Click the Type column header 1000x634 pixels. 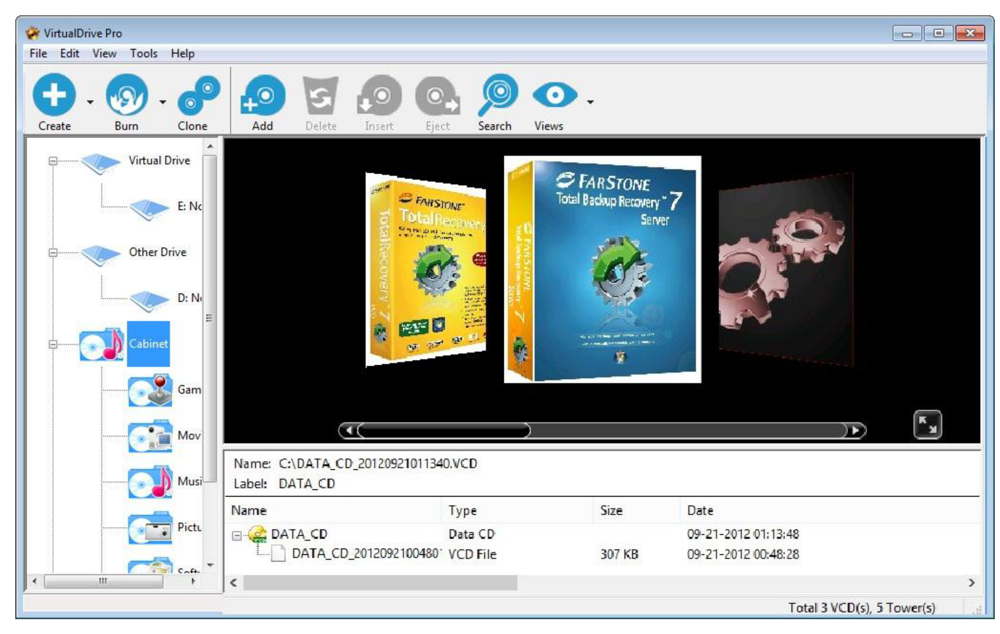click(462, 511)
